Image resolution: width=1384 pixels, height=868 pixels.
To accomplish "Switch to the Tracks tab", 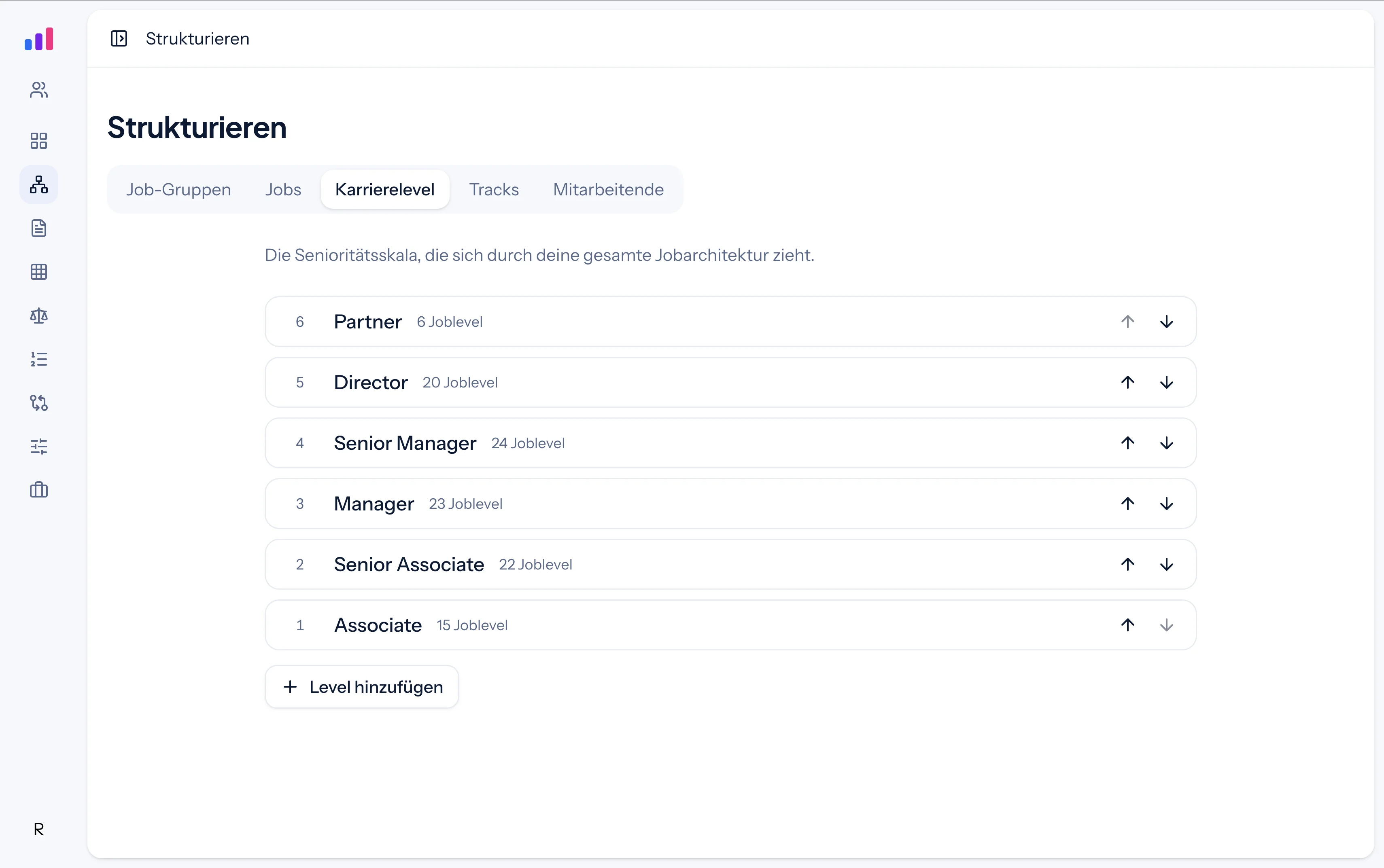I will click(494, 189).
